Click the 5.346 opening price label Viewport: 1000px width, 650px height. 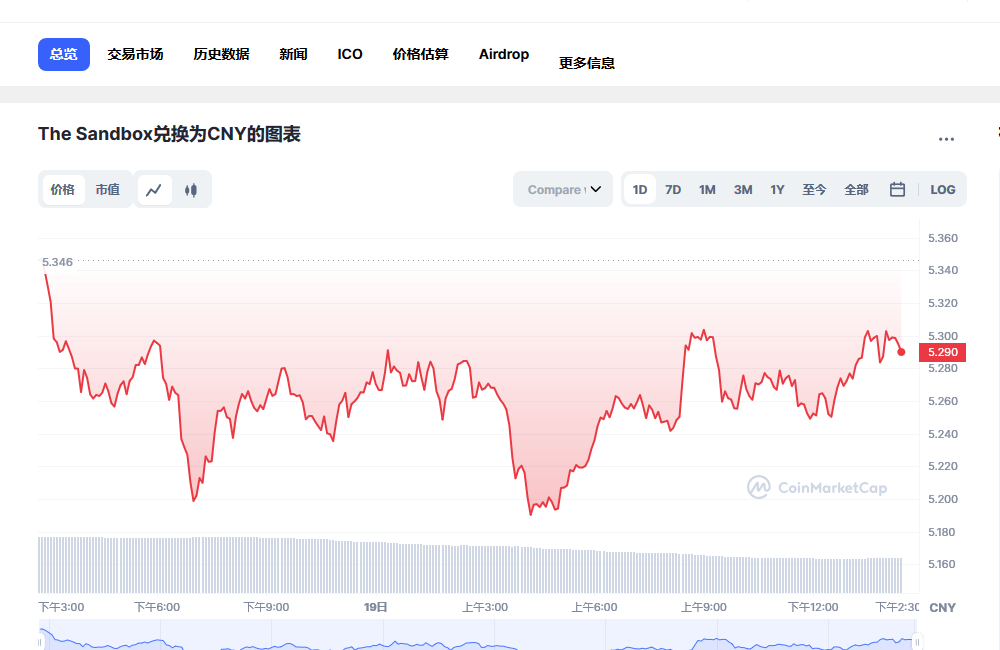pyautogui.click(x=57, y=262)
